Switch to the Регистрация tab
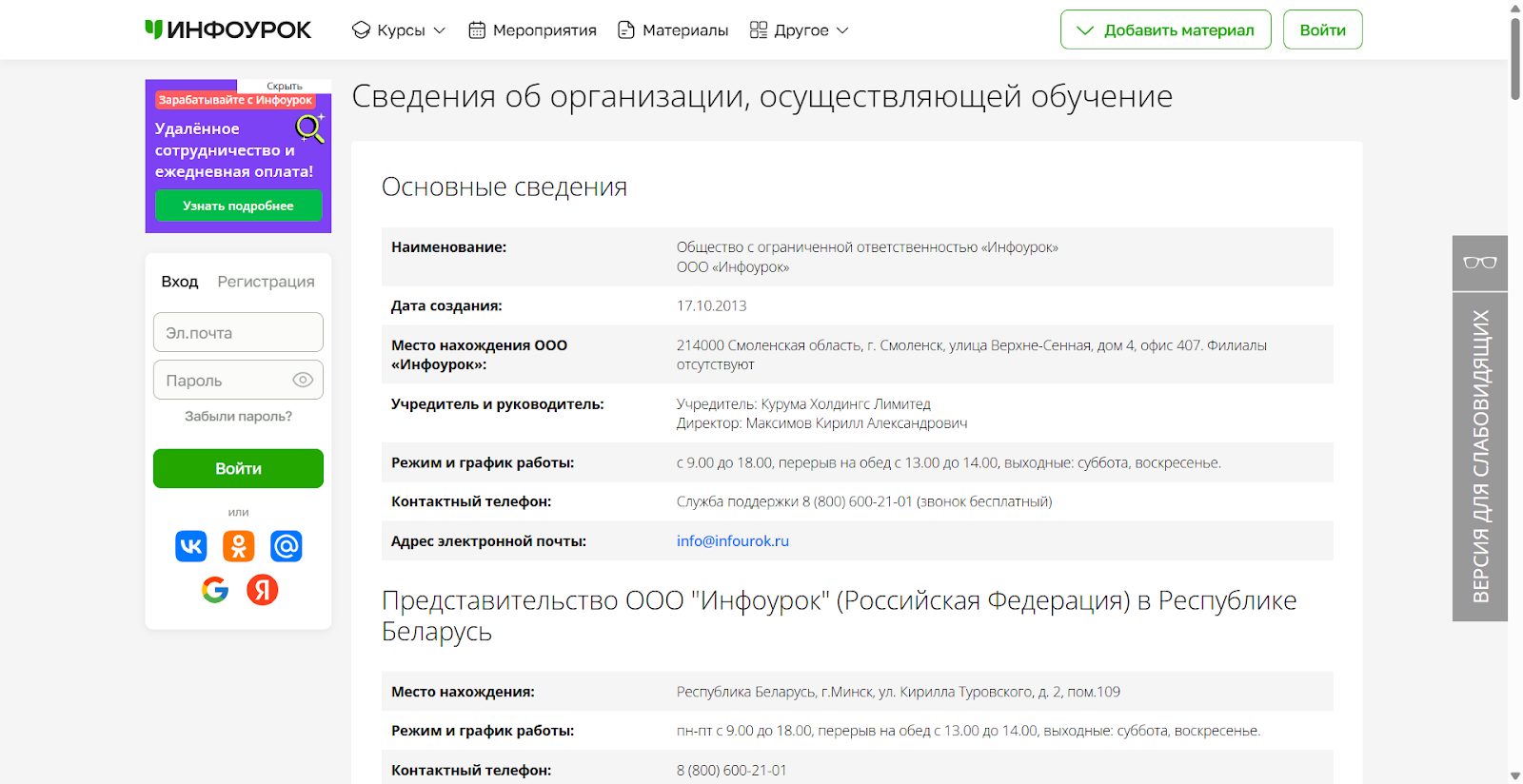 [x=266, y=282]
